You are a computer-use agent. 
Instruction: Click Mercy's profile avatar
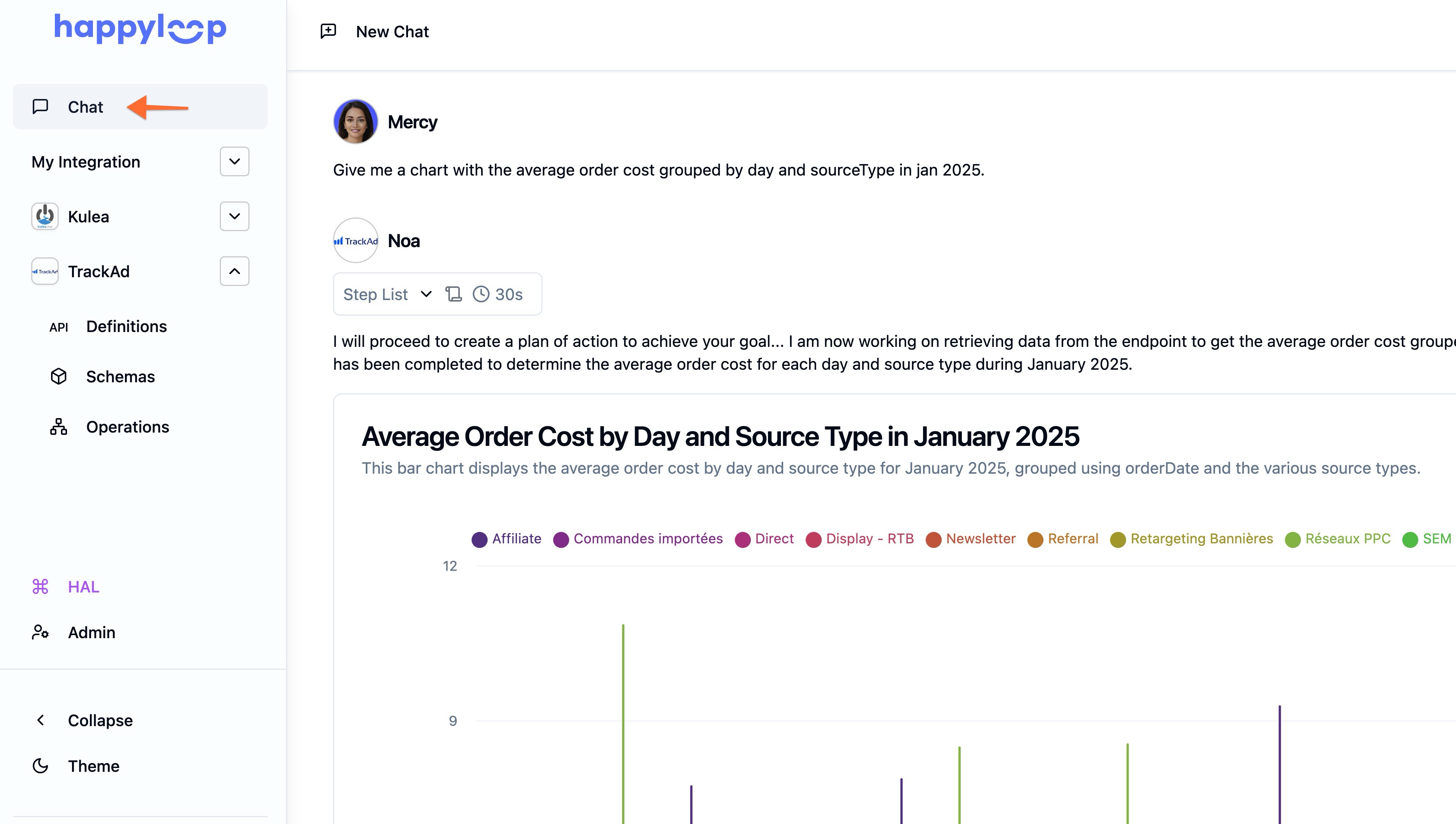(355, 122)
